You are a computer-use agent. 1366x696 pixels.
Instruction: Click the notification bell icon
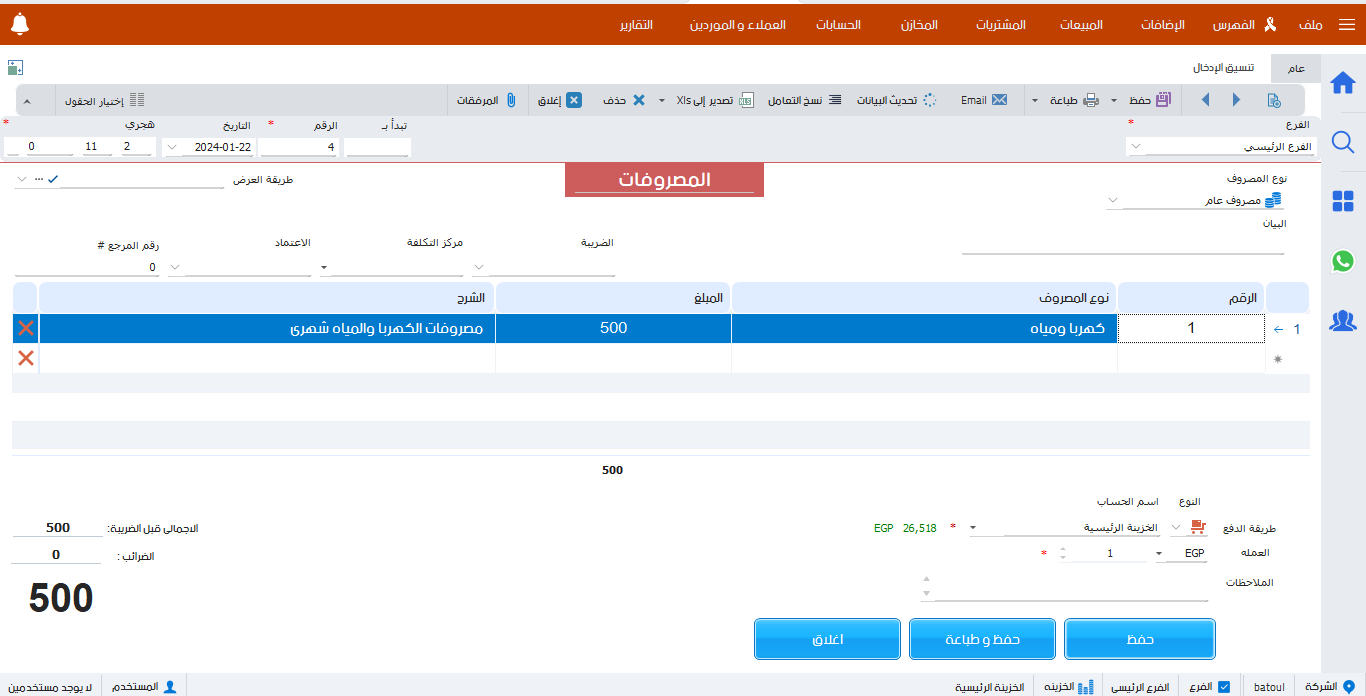point(19,24)
